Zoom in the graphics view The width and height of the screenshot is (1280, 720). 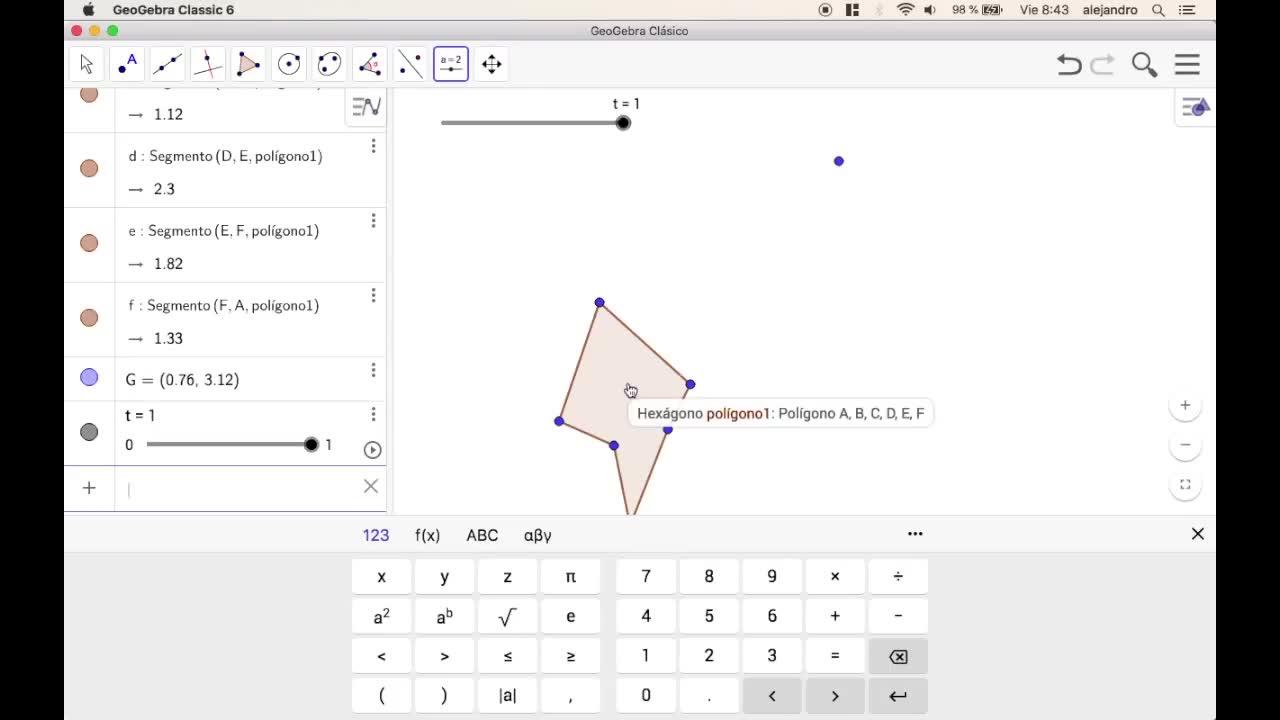pos(1185,405)
